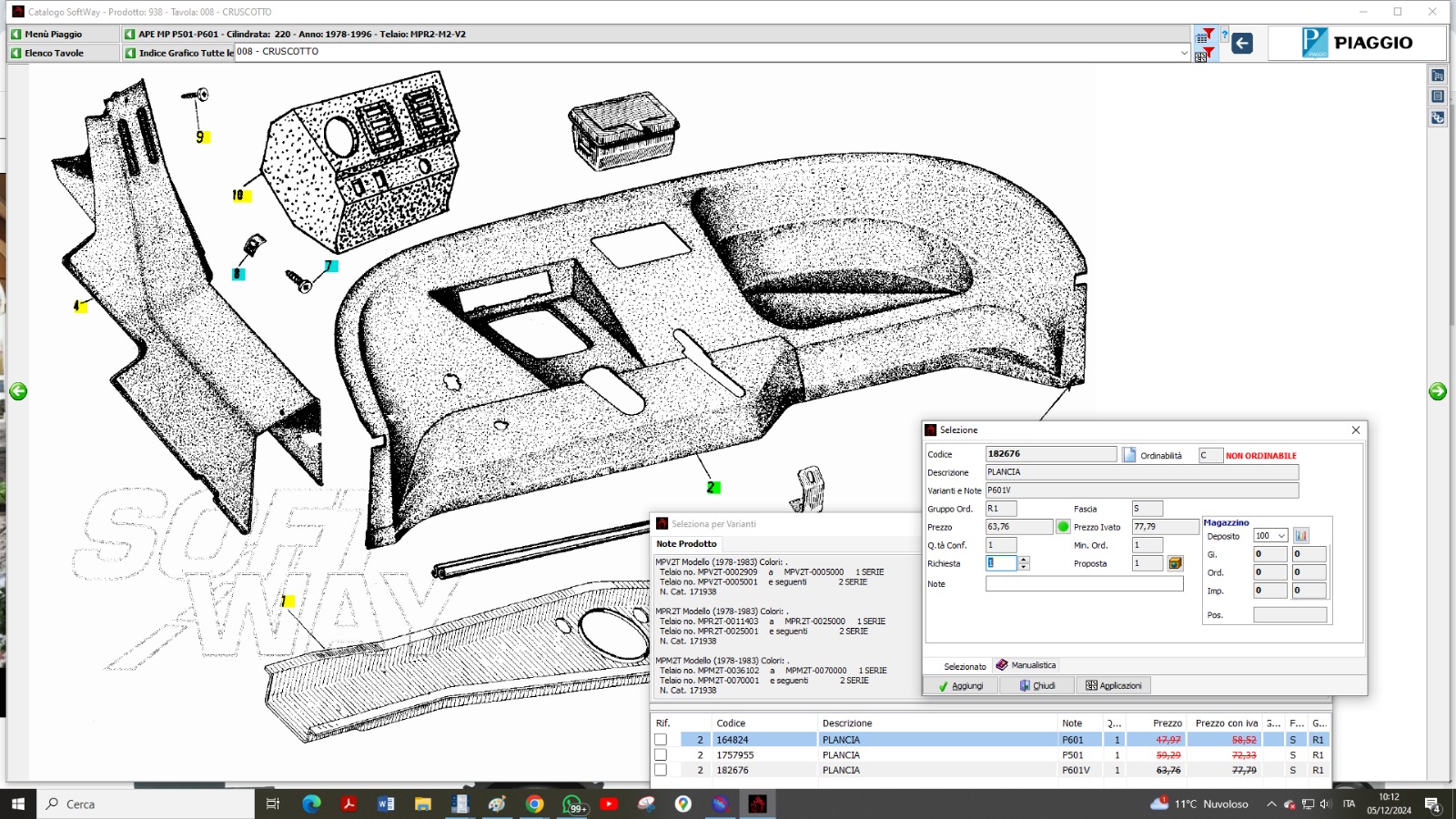The image size is (1456, 819).
Task: Click the document icon next to Codice
Action: (1129, 455)
